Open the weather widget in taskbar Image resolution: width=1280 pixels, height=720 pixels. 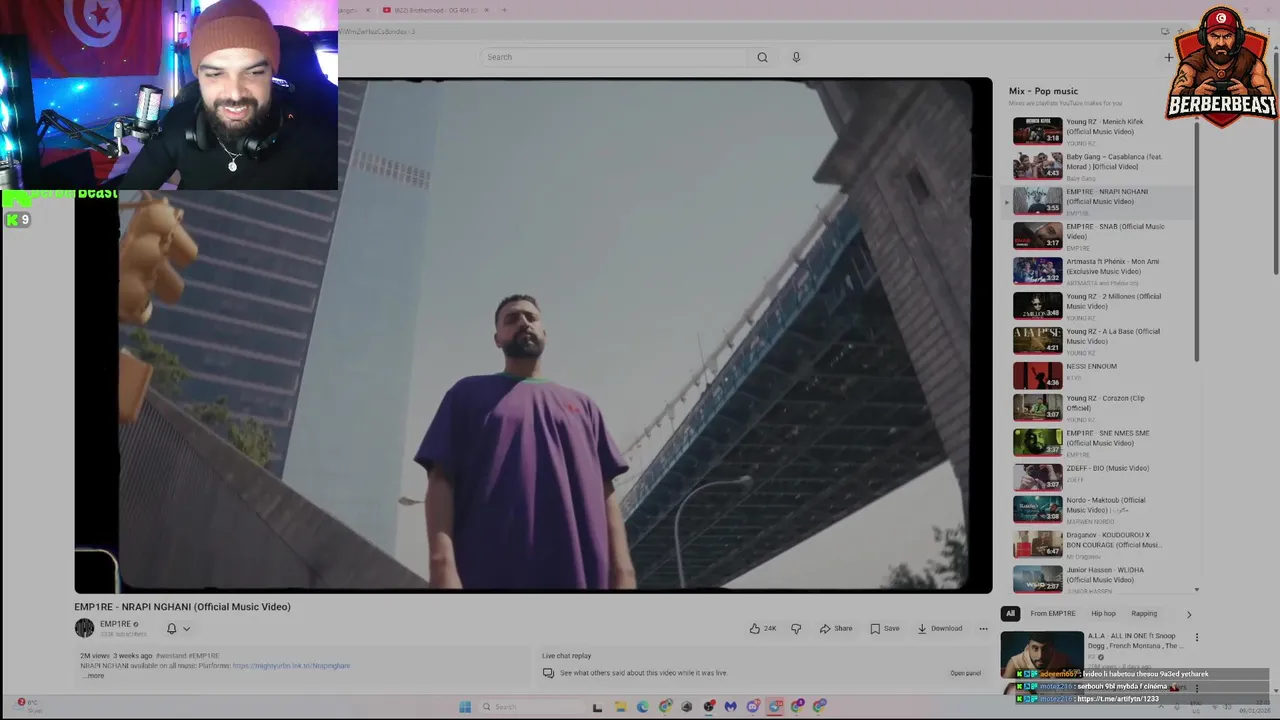tap(28, 705)
